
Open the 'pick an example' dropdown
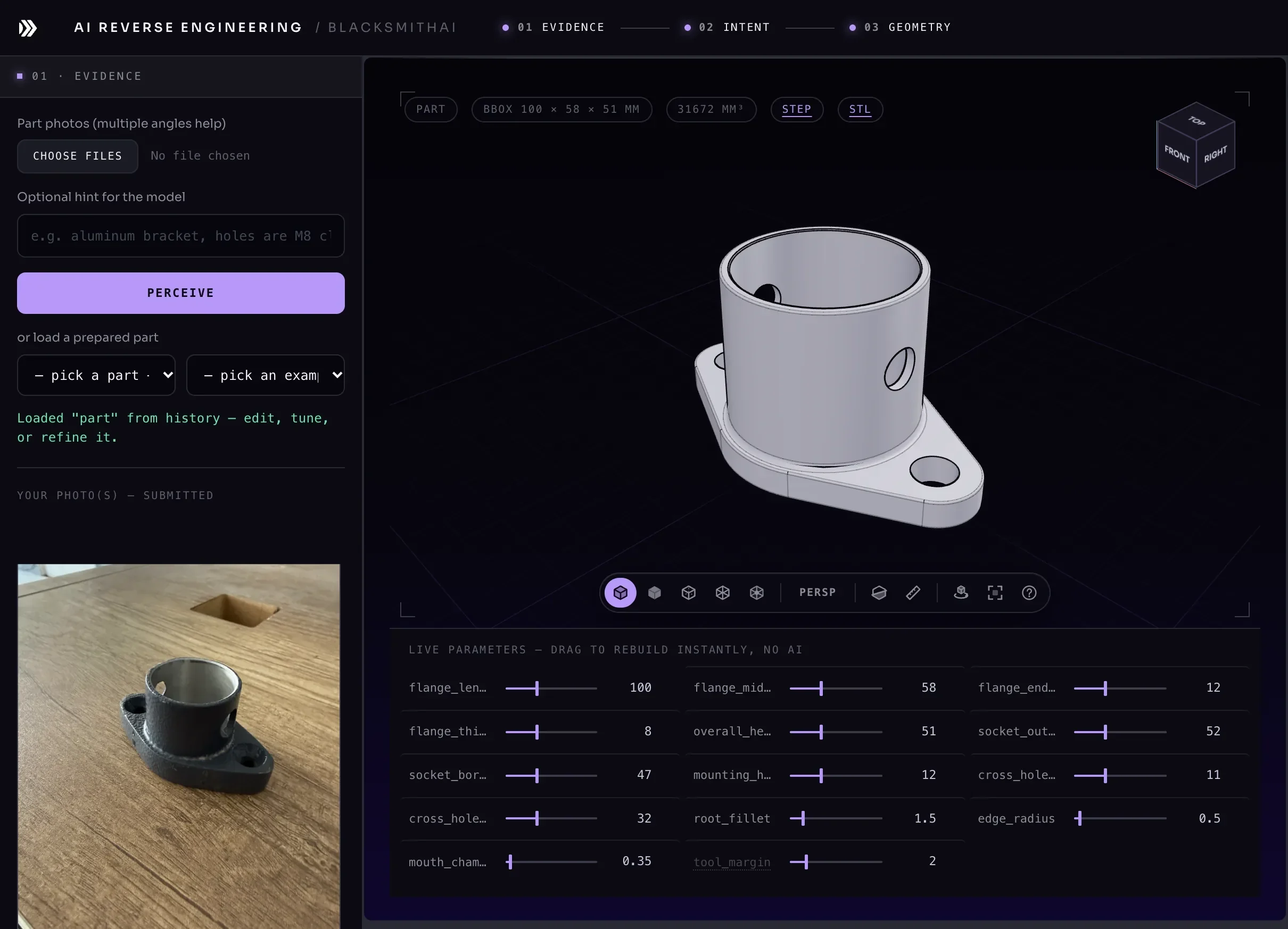[x=265, y=375]
